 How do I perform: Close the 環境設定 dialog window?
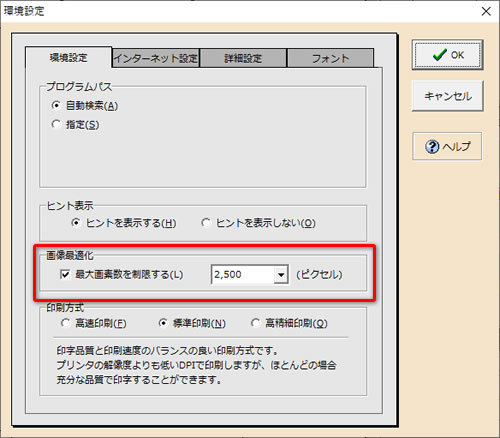click(486, 11)
